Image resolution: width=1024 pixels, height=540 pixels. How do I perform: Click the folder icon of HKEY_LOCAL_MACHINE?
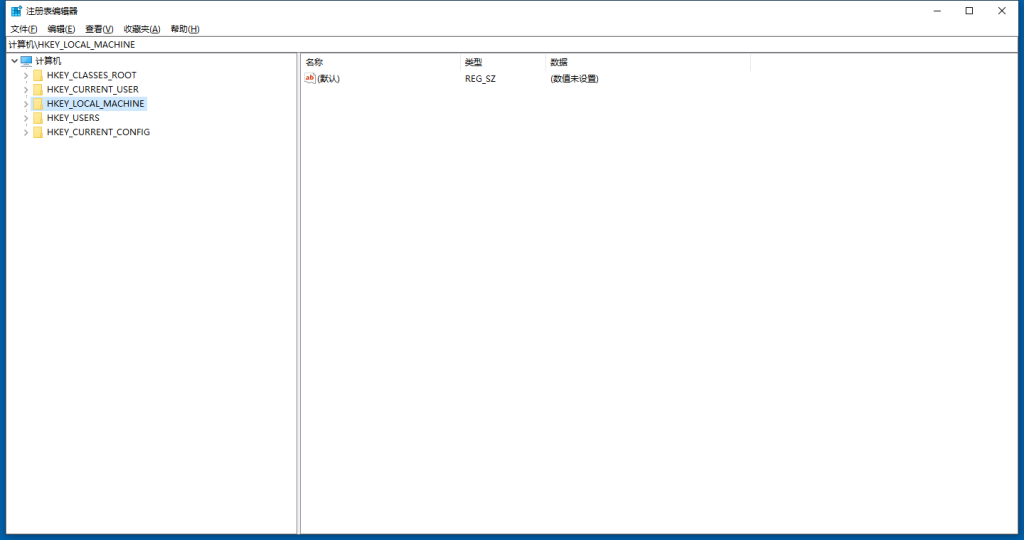coord(38,104)
